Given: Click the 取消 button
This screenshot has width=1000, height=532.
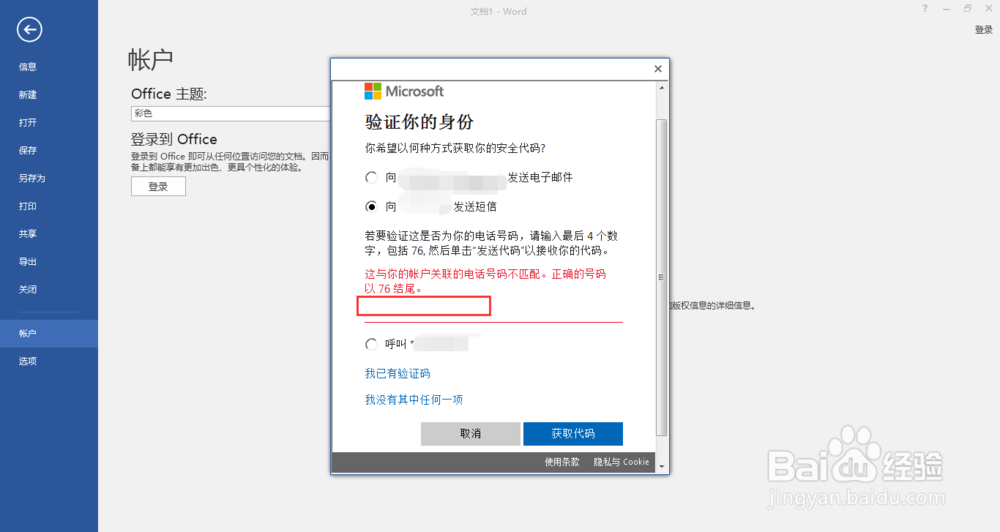Looking at the screenshot, I should [x=470, y=434].
